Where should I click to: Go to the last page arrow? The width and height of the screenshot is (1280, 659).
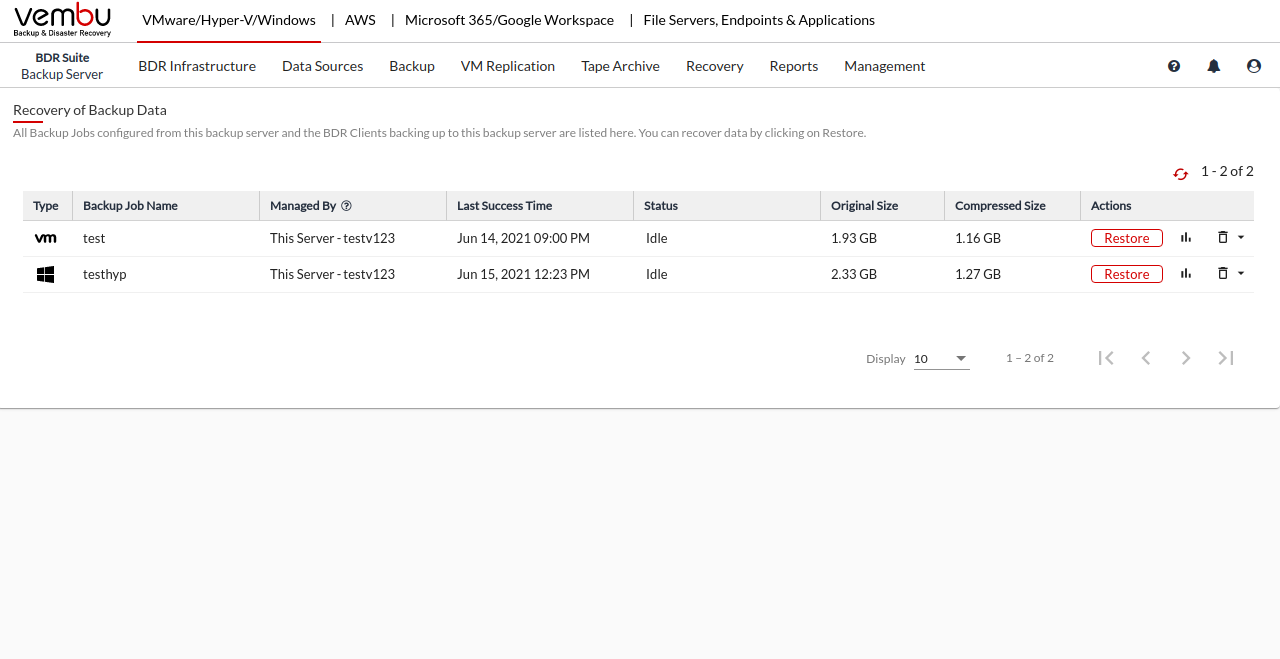pos(1226,358)
